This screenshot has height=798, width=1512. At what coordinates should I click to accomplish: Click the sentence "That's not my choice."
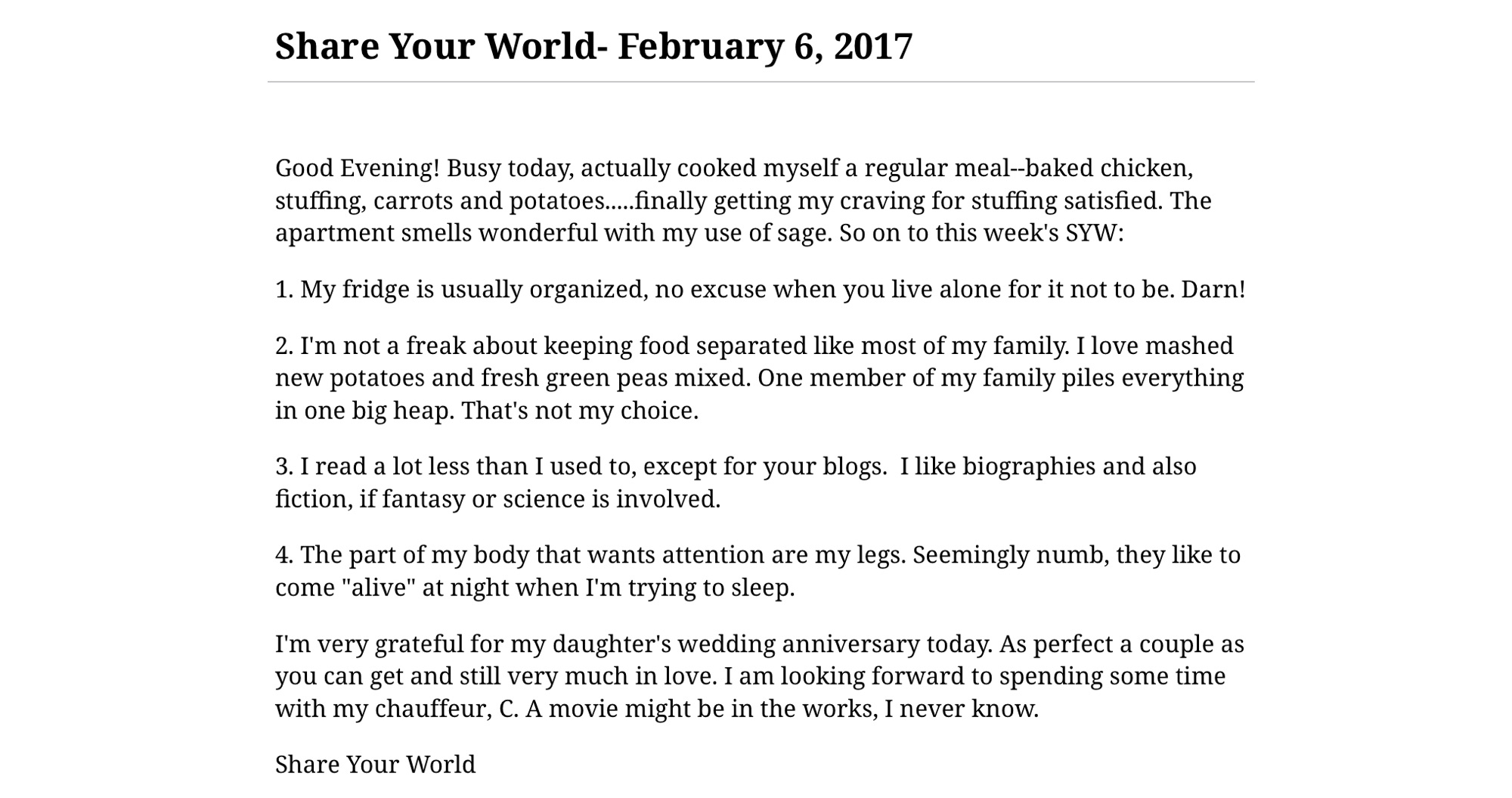point(580,411)
